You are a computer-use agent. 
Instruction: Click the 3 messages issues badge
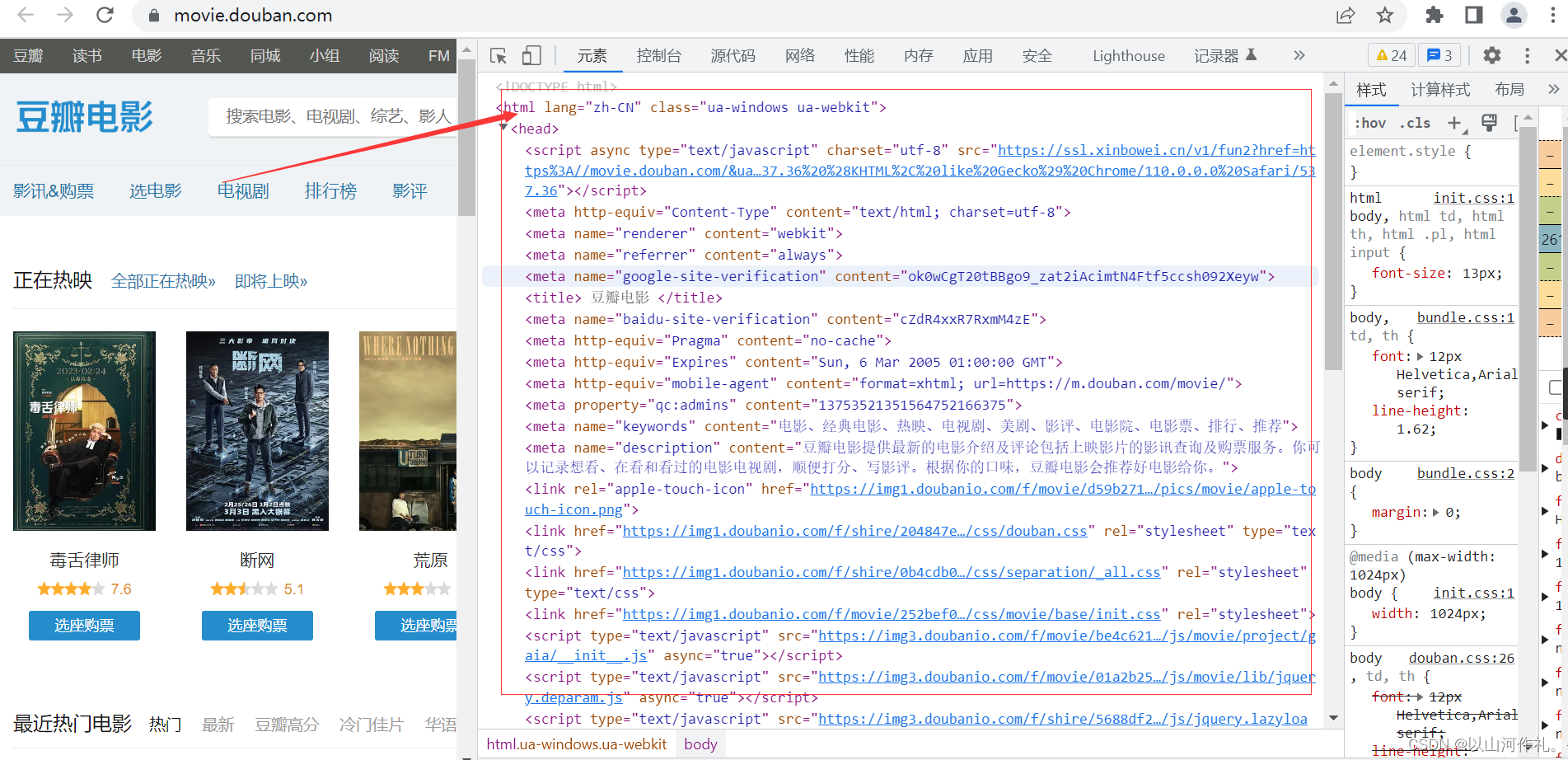pos(1439,55)
